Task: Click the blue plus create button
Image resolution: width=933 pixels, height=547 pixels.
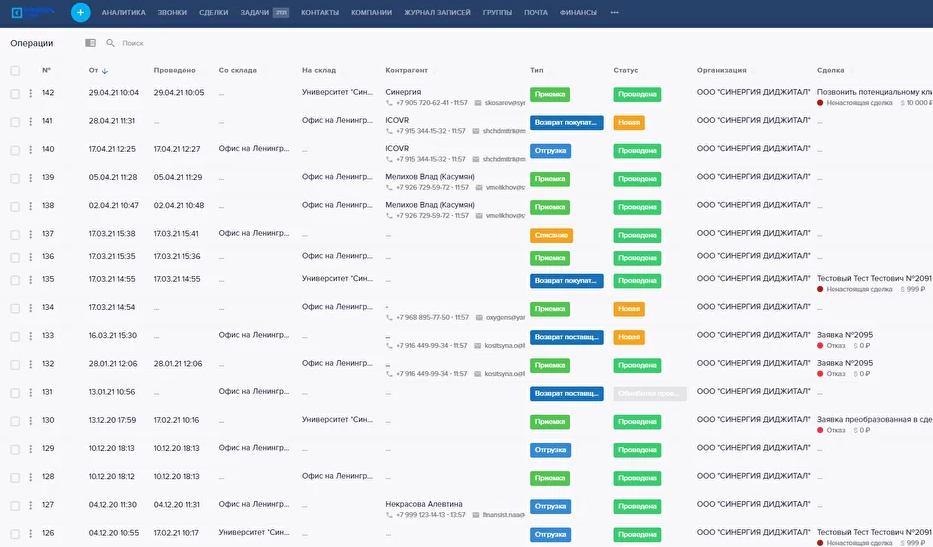Action: click(x=80, y=12)
